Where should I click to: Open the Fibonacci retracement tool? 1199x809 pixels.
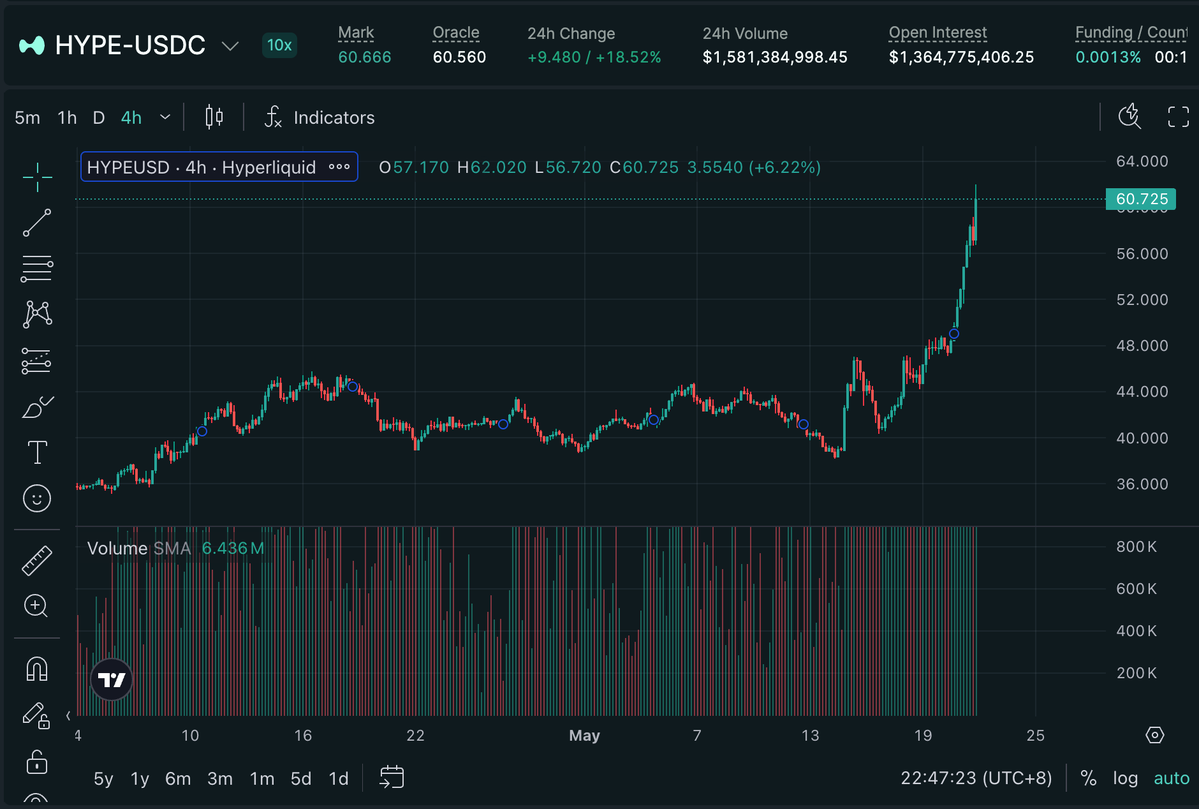tap(37, 269)
